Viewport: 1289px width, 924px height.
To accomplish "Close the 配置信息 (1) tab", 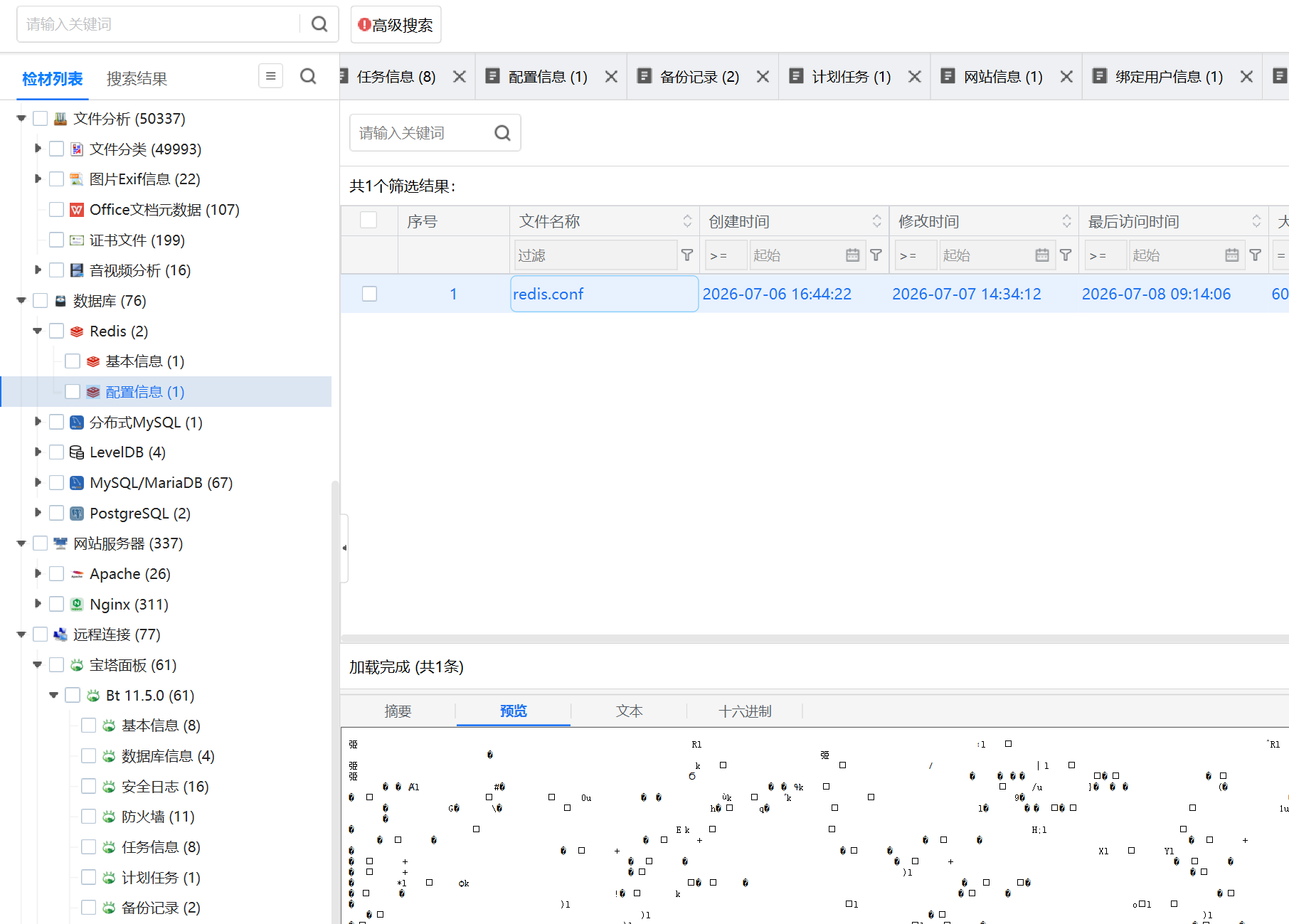I will [x=611, y=77].
